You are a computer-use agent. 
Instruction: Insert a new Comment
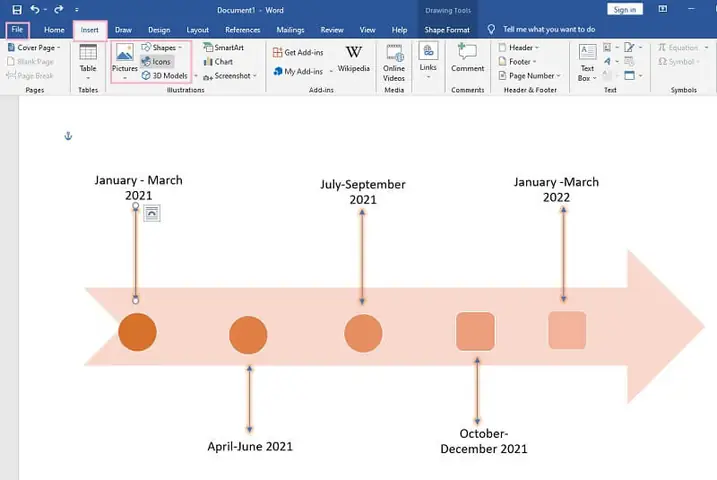pos(467,58)
